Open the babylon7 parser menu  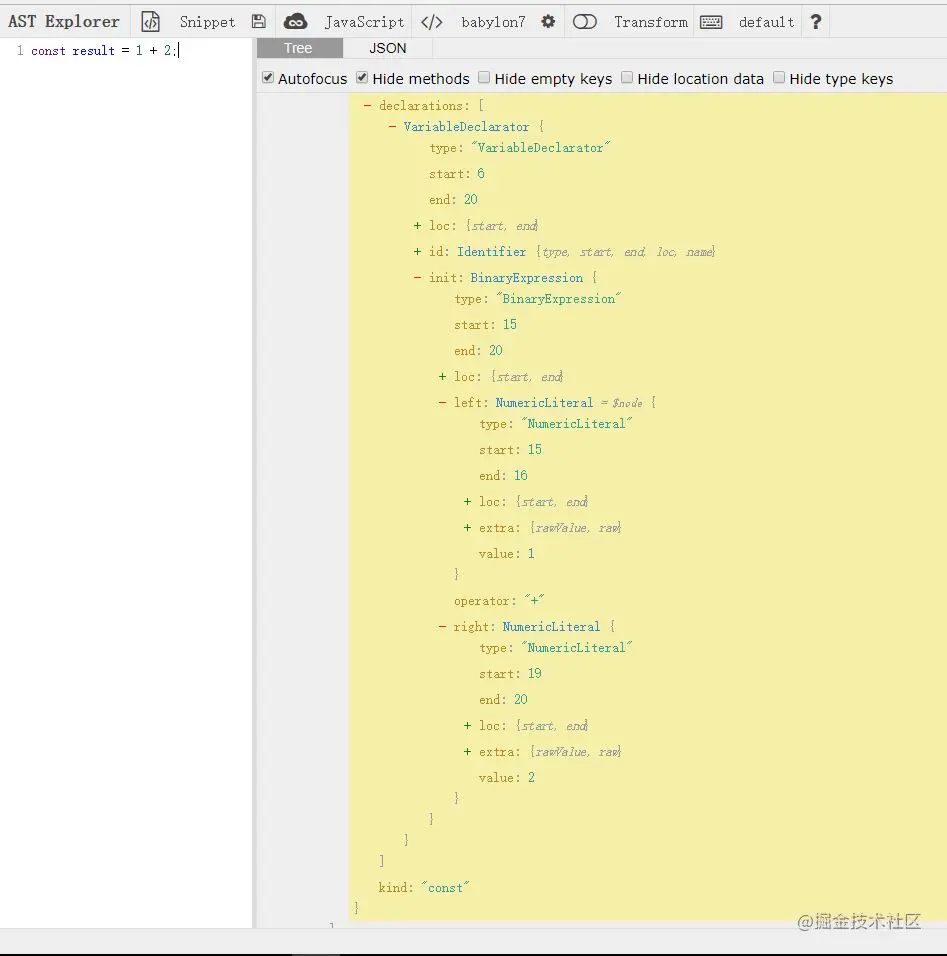click(493, 22)
